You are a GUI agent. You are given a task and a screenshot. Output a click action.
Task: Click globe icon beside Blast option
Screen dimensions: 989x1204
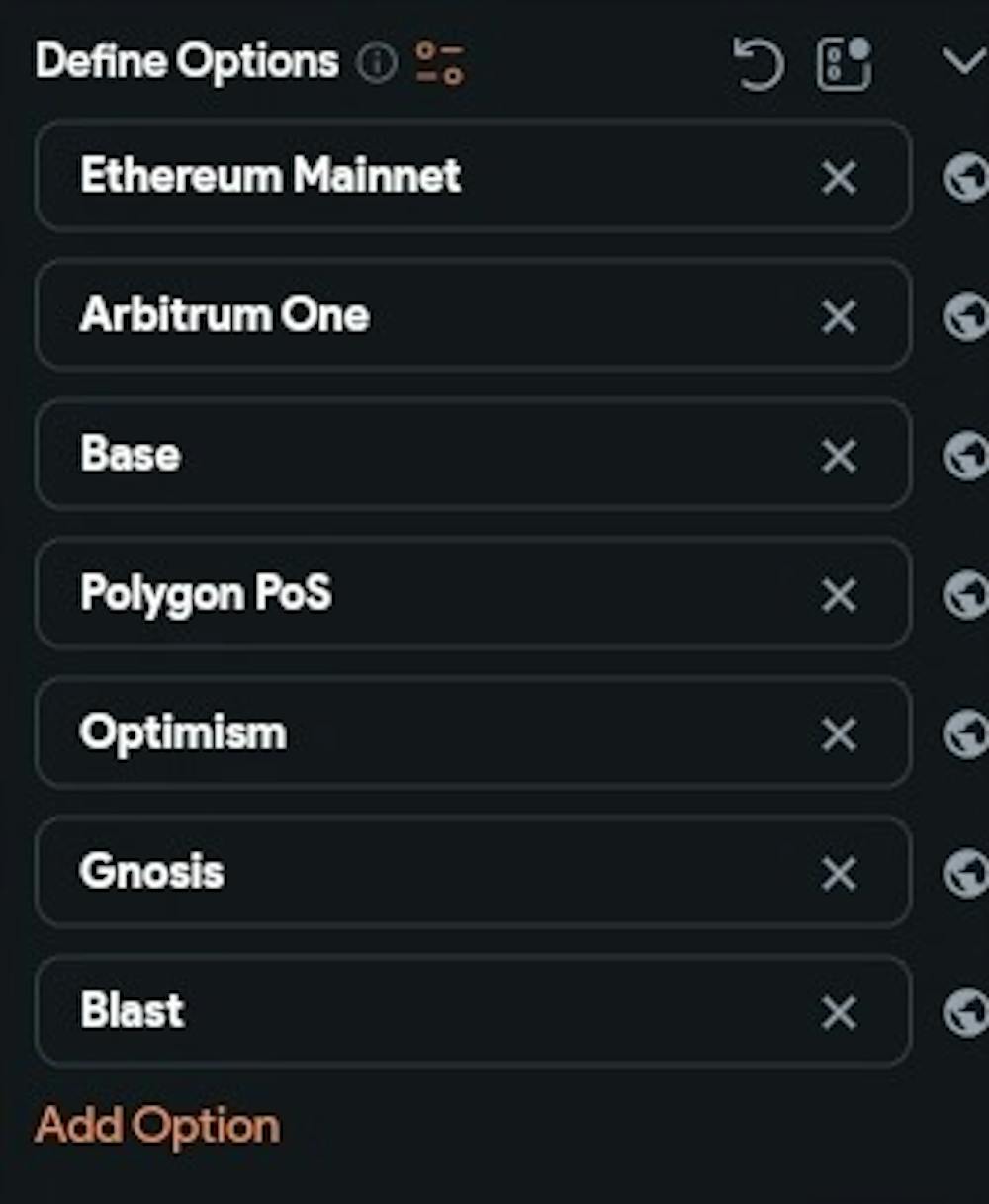tap(965, 1014)
